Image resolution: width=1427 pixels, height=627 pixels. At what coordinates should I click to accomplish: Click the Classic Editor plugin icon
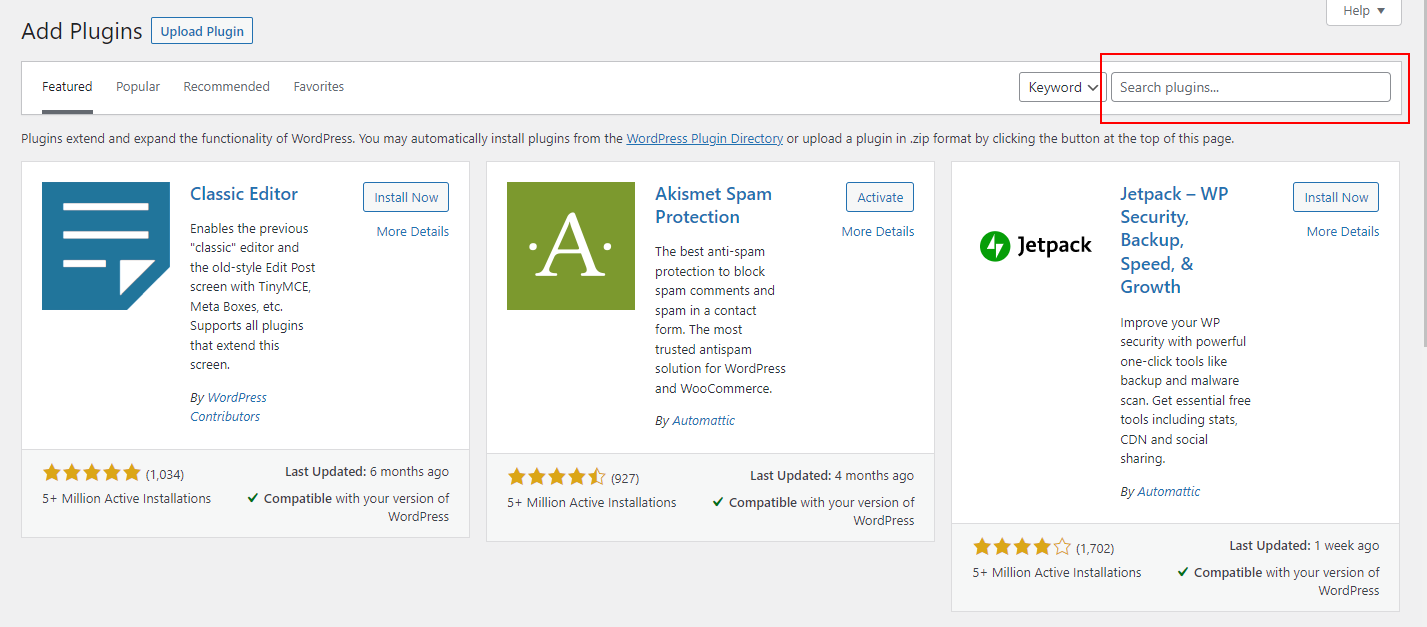pyautogui.click(x=106, y=246)
